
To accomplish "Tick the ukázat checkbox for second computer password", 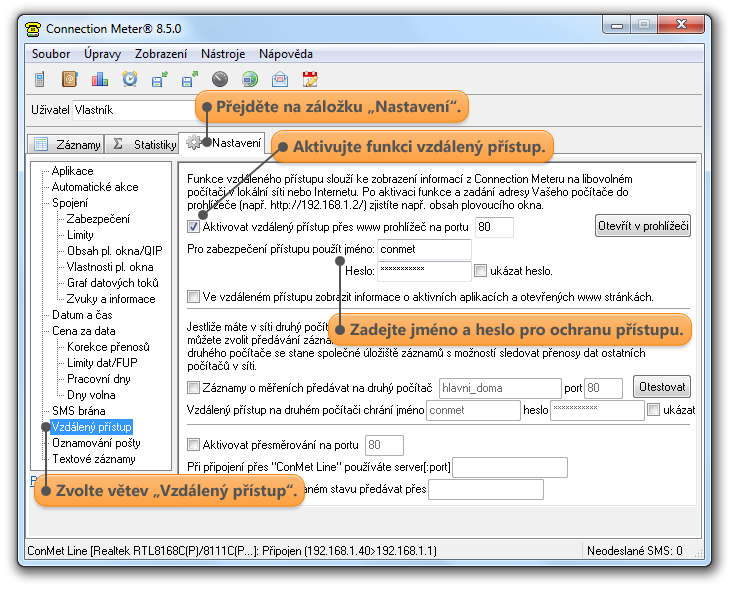I will tap(653, 410).
